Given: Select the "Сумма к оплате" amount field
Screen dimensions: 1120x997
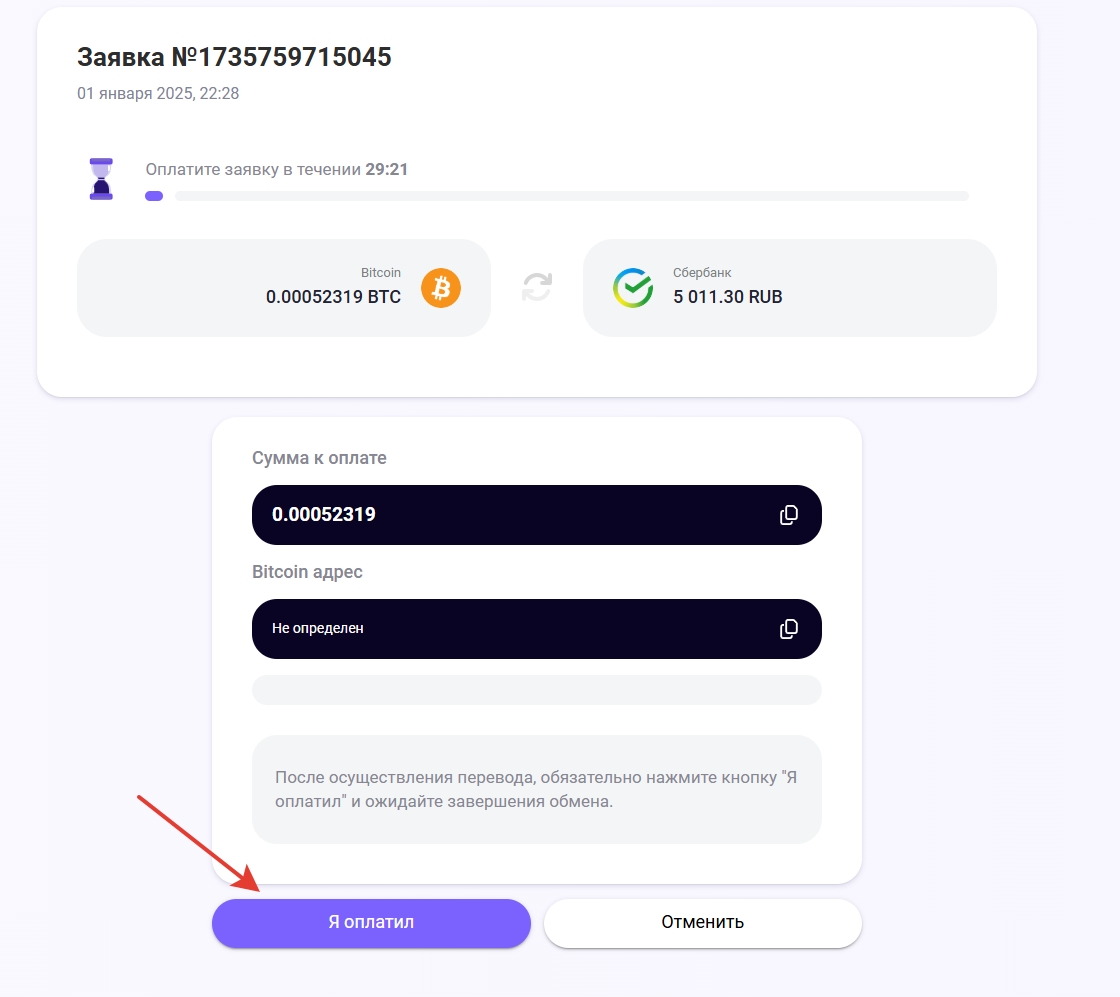Looking at the screenshot, I should (x=510, y=515).
